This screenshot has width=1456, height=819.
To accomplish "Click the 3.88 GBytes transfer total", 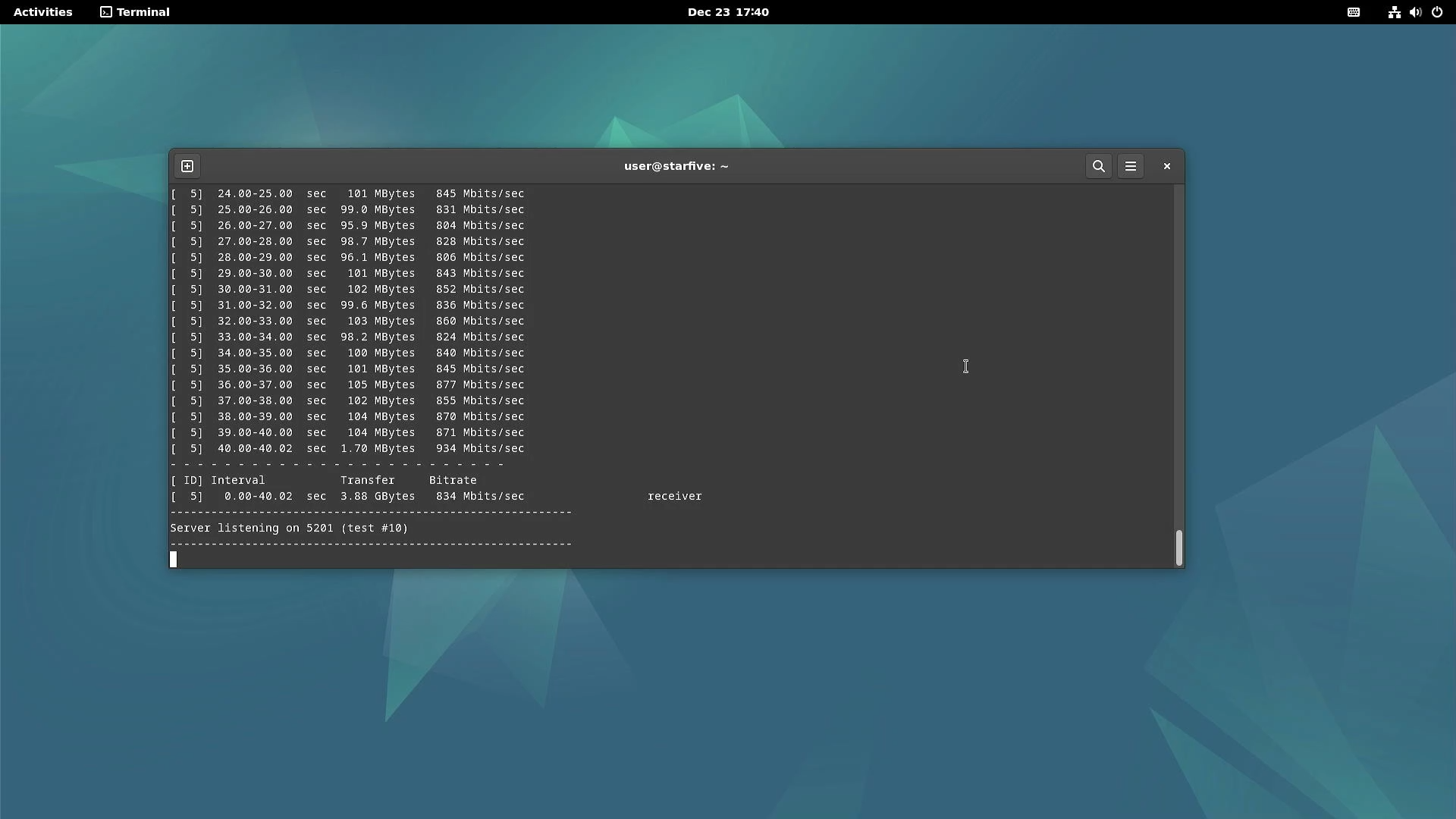I will [x=378, y=496].
